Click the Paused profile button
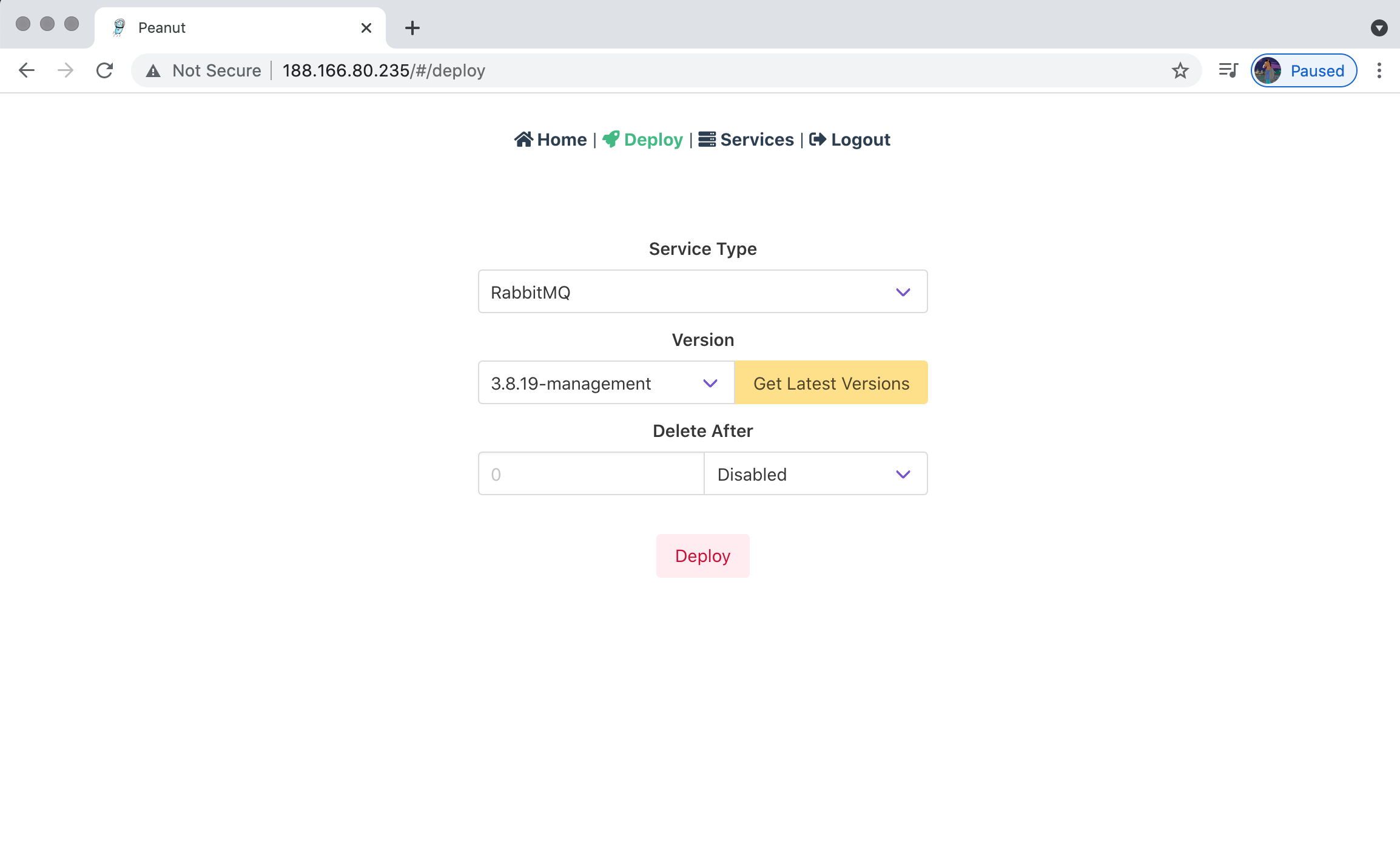Image resolution: width=1400 pixels, height=863 pixels. pyautogui.click(x=1304, y=70)
